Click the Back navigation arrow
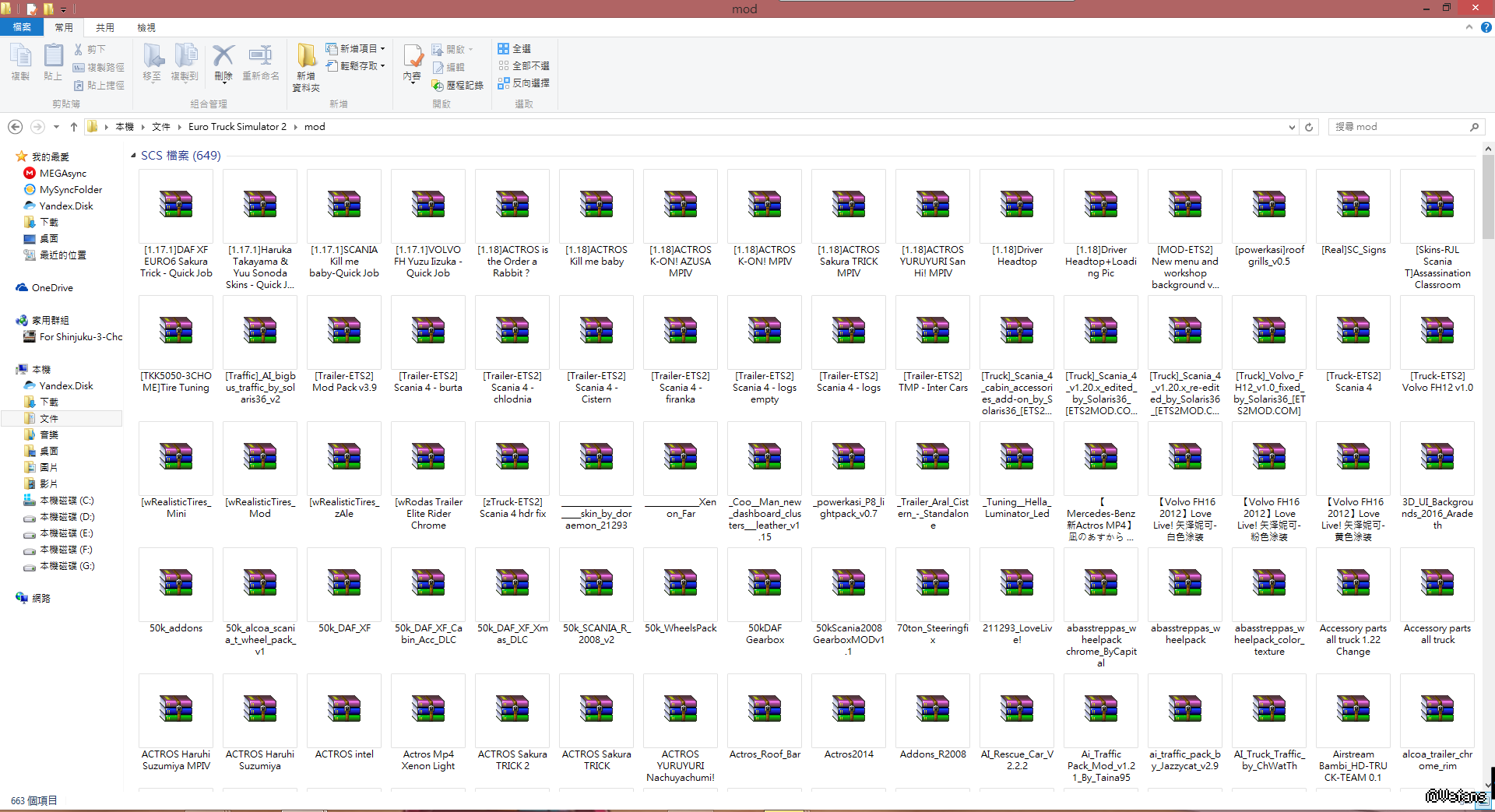Image resolution: width=1495 pixels, height=812 pixels. [x=15, y=127]
